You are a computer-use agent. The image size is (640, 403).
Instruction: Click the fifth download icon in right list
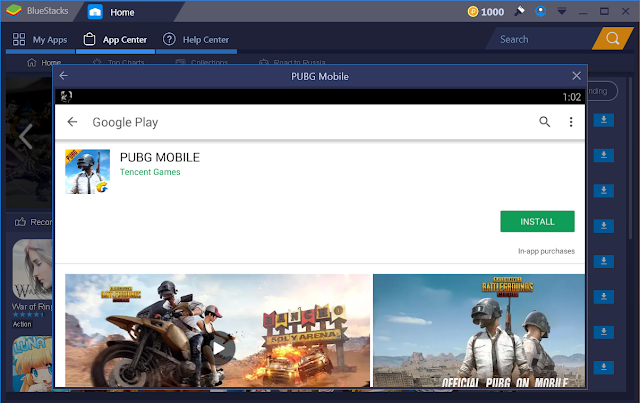603,261
